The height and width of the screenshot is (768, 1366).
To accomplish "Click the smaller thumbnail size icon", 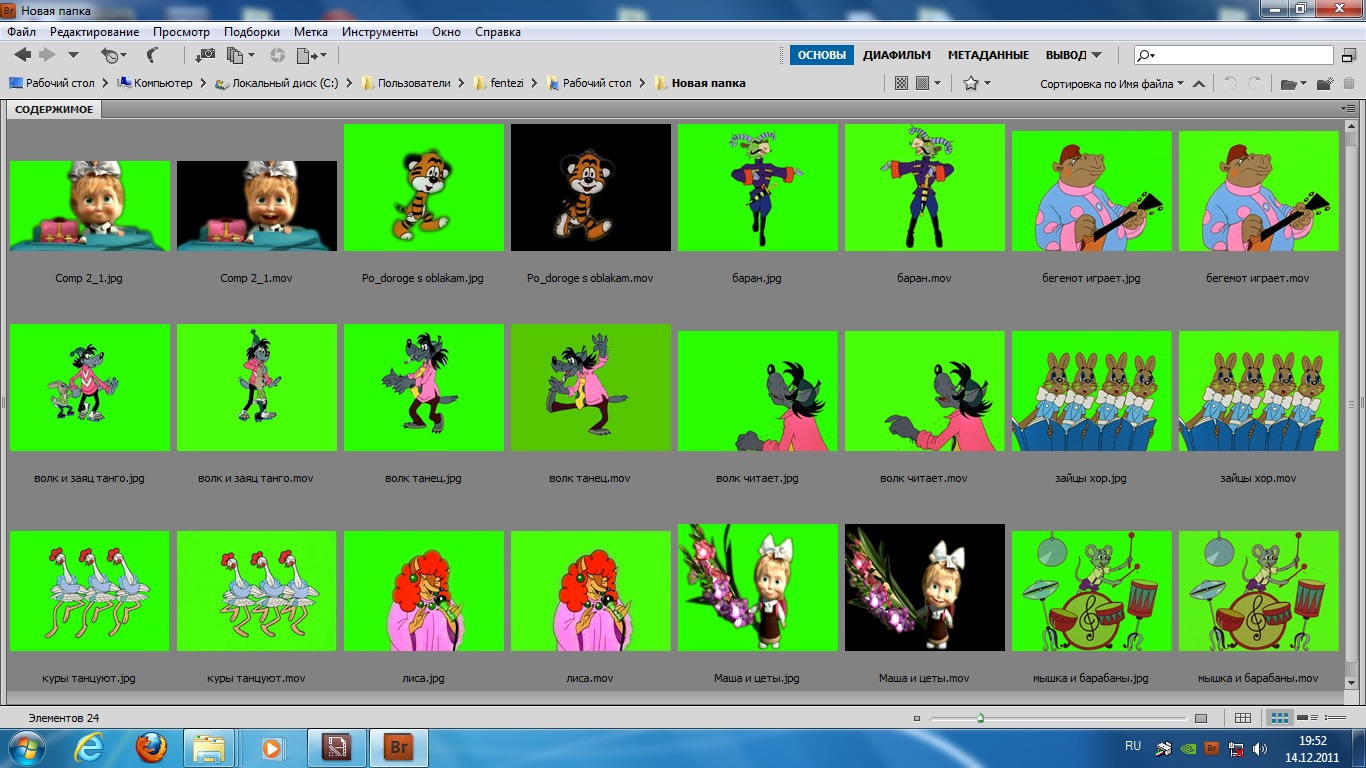I will click(917, 718).
